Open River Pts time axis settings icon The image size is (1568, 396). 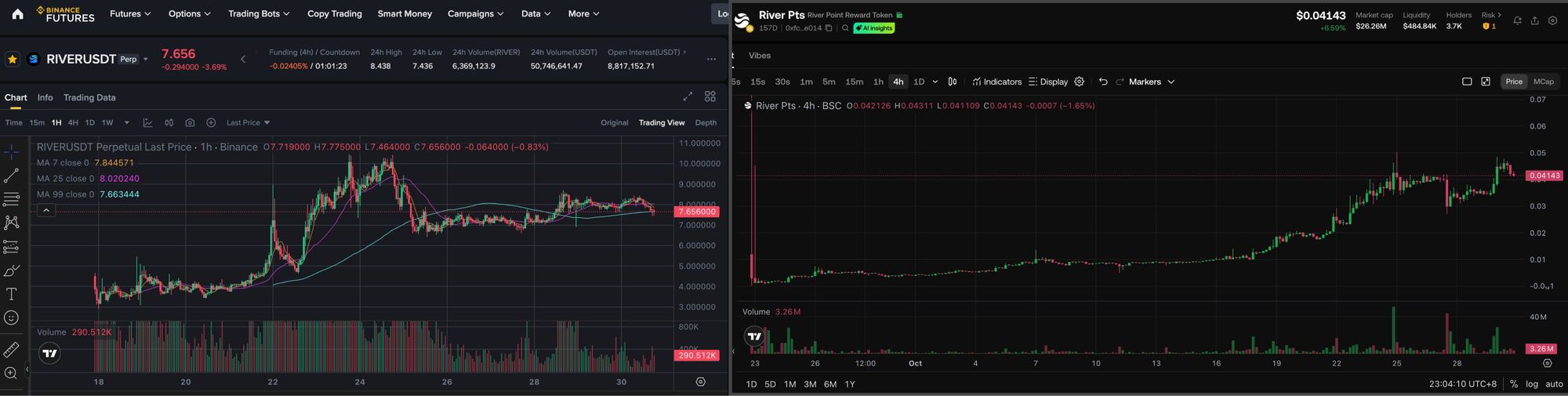[1547, 363]
